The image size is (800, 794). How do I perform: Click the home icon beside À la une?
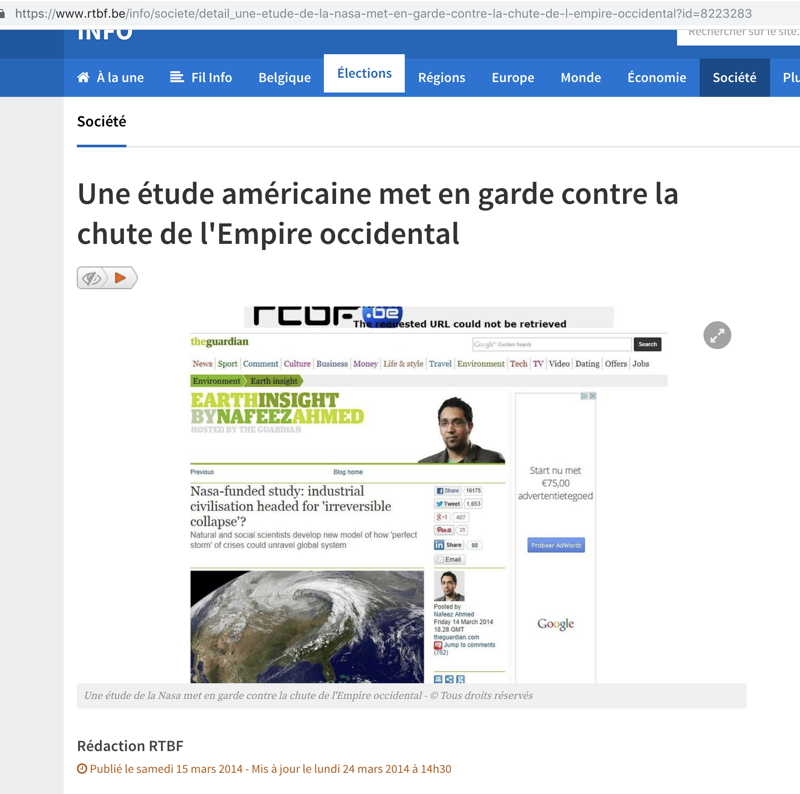[x=83, y=77]
